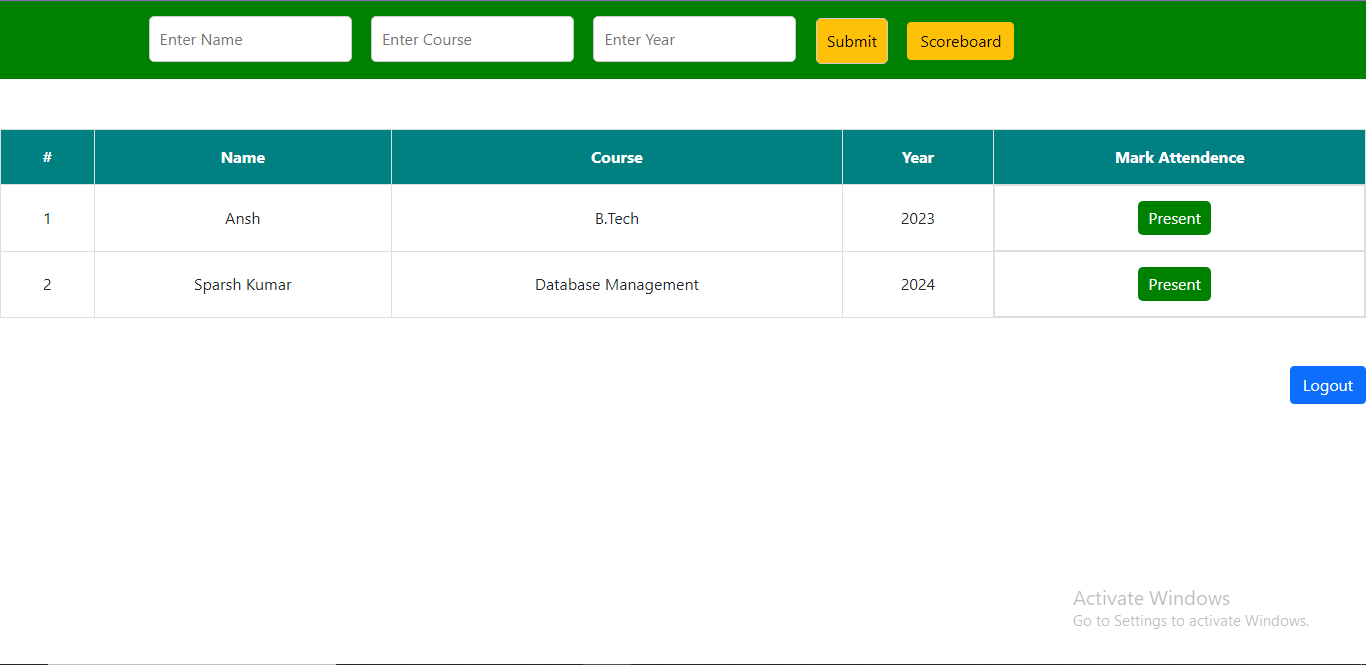Click the Database Management course entry
Image resolution: width=1366 pixels, height=665 pixels.
(x=617, y=284)
